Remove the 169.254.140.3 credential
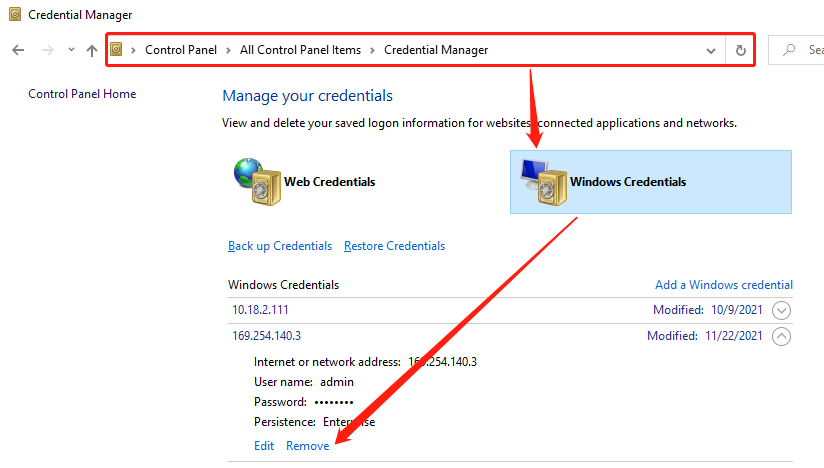This screenshot has height=468, width=824. pos(307,446)
